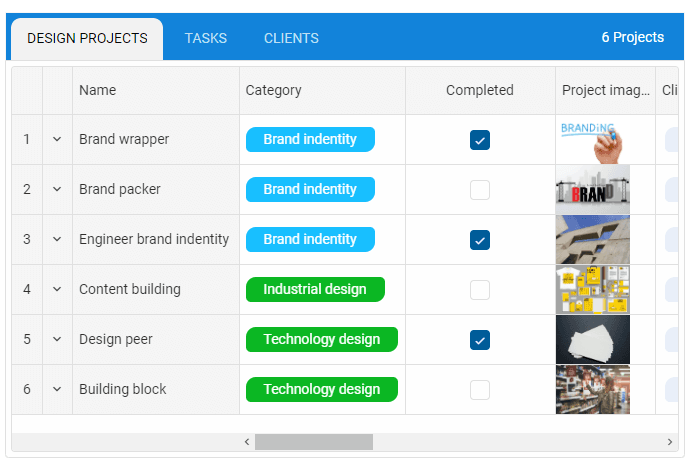Viewport: 692px width, 469px height.
Task: Expand the Brand packer row details
Action: coord(57,190)
